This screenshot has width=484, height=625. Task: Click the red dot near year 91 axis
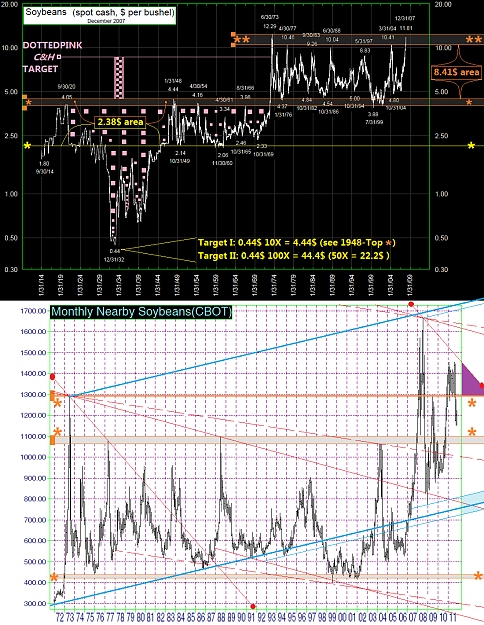[253, 606]
